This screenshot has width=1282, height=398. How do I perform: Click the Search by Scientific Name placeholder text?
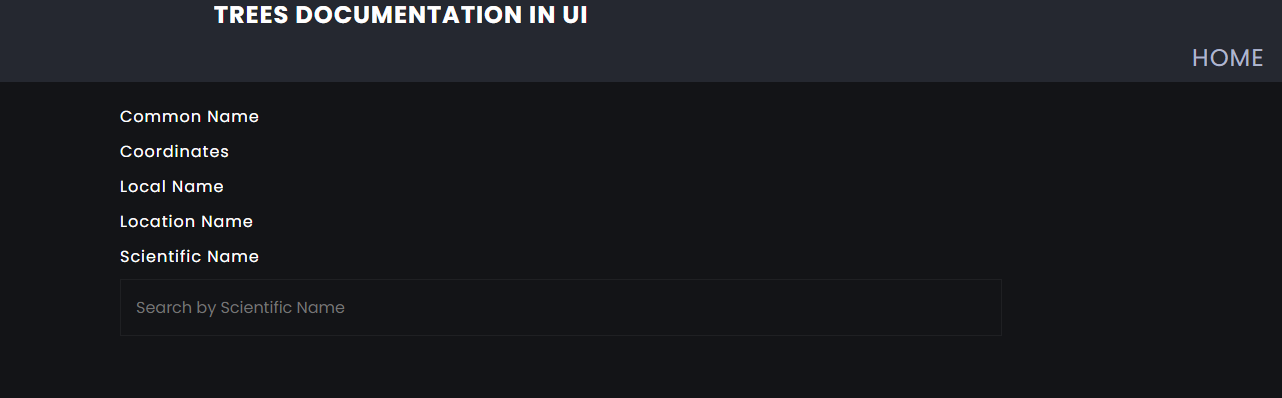click(x=240, y=308)
